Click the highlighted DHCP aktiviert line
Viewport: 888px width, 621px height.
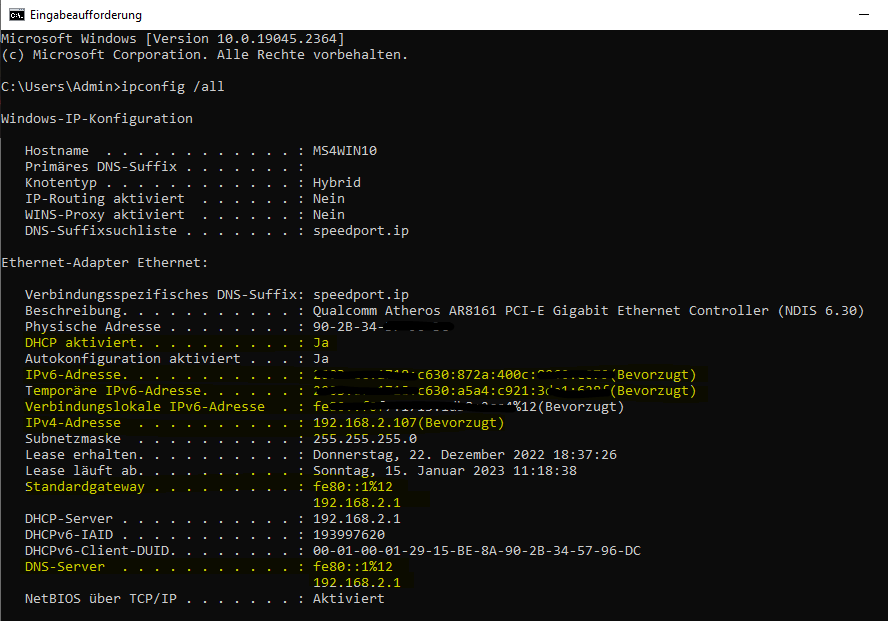[177, 342]
